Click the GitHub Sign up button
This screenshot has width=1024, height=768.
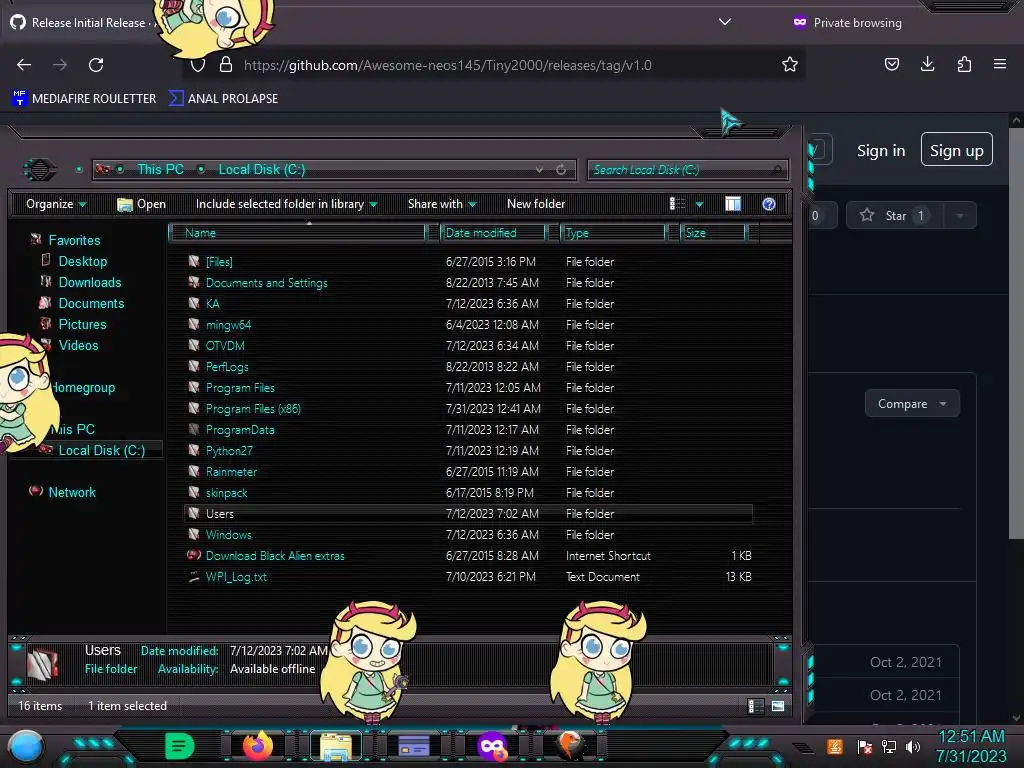[x=957, y=150]
